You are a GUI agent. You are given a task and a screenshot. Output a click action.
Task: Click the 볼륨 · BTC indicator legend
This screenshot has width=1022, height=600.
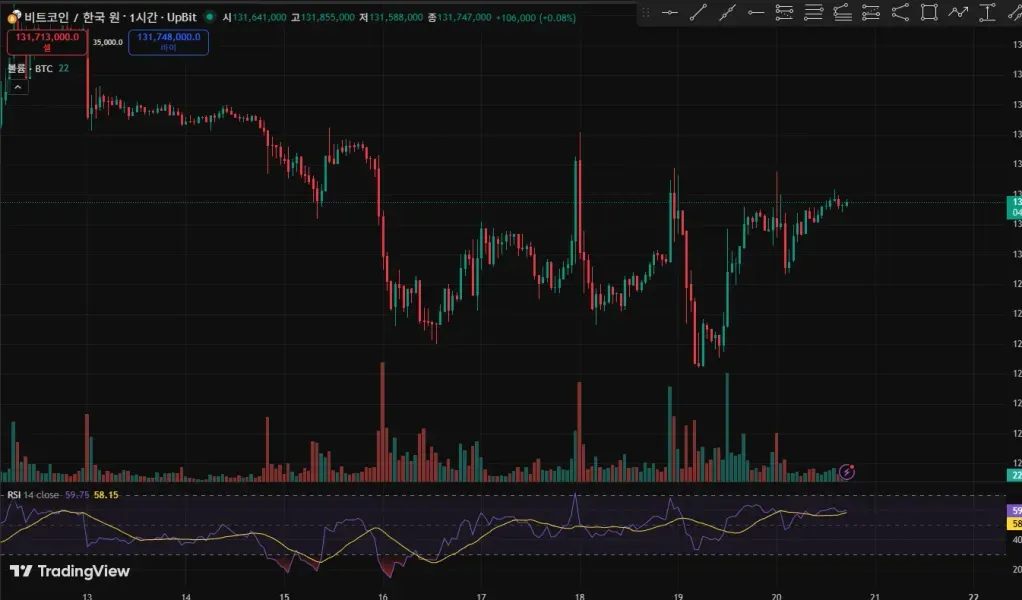30,68
